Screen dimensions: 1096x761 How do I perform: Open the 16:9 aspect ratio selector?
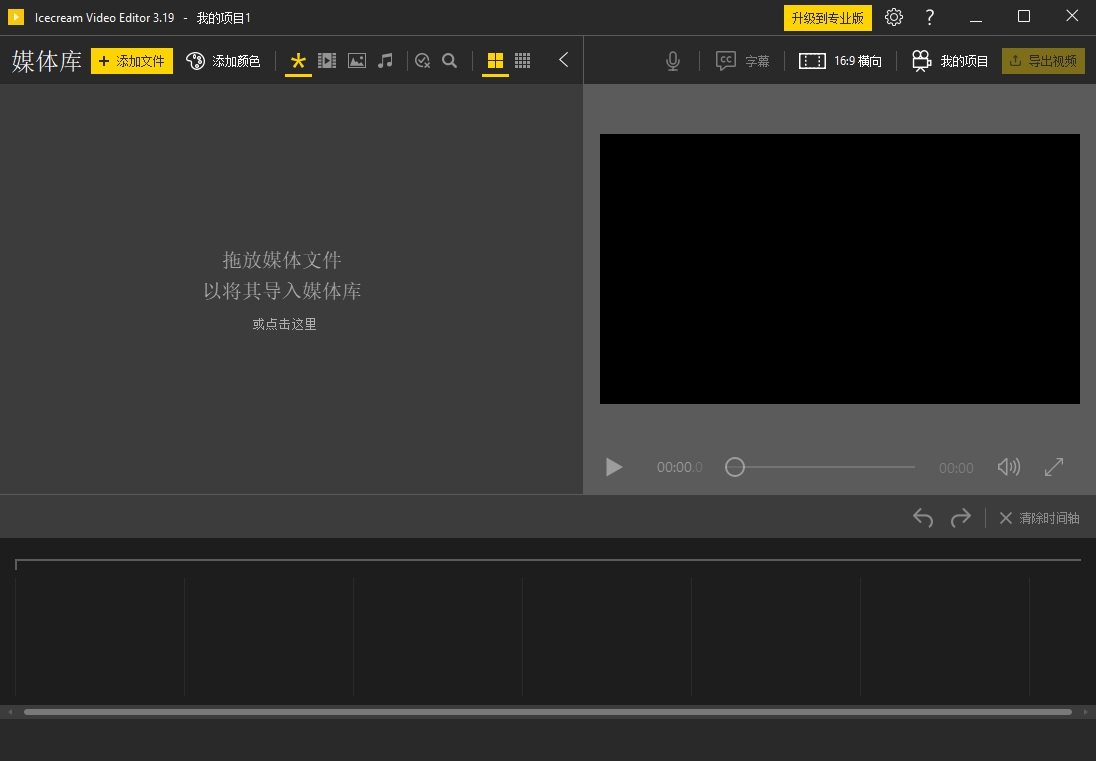(x=841, y=61)
